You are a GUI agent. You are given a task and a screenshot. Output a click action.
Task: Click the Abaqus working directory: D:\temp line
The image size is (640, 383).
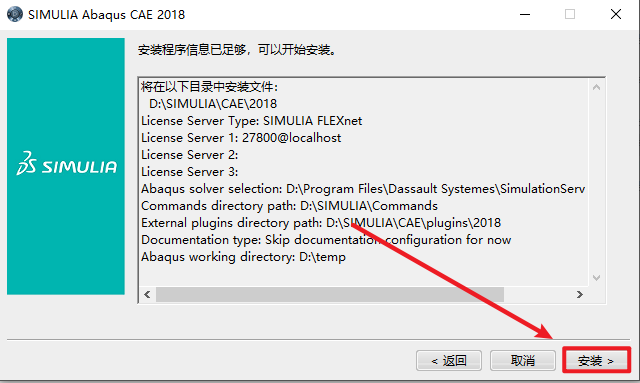[243, 257]
